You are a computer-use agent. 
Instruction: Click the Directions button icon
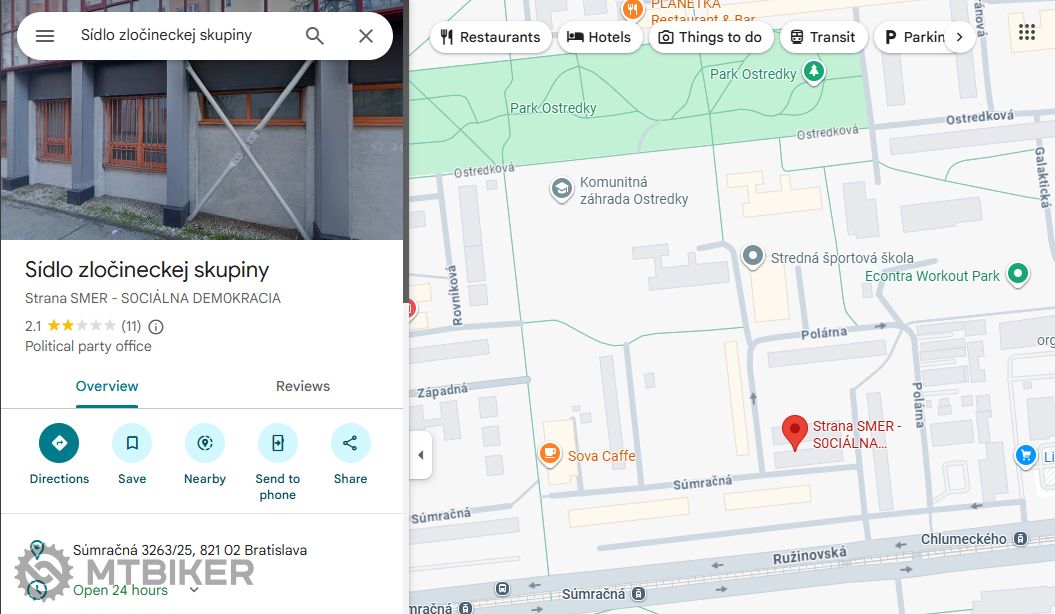[59, 443]
